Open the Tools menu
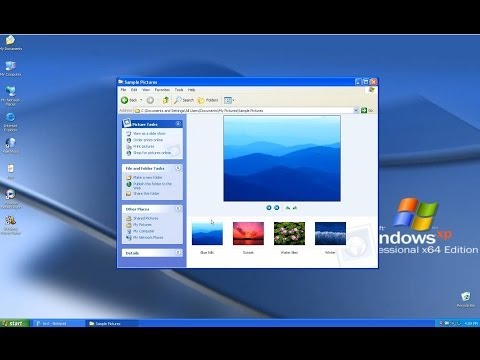This screenshot has height=360, width=480. point(179,90)
